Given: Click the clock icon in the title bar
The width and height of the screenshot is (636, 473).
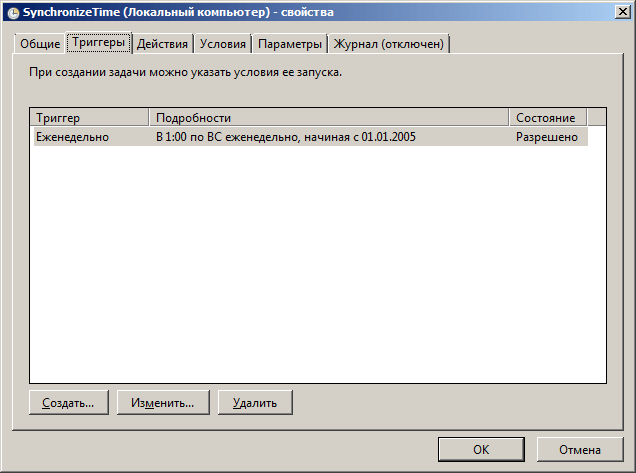Looking at the screenshot, I should [x=13, y=13].
